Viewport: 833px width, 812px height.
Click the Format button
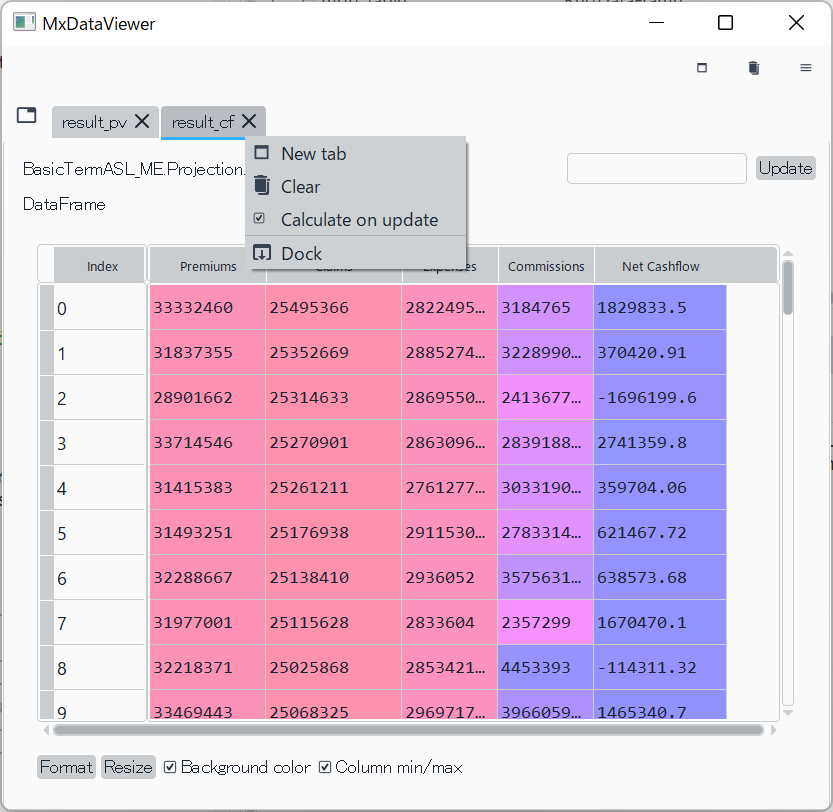[x=66, y=767]
